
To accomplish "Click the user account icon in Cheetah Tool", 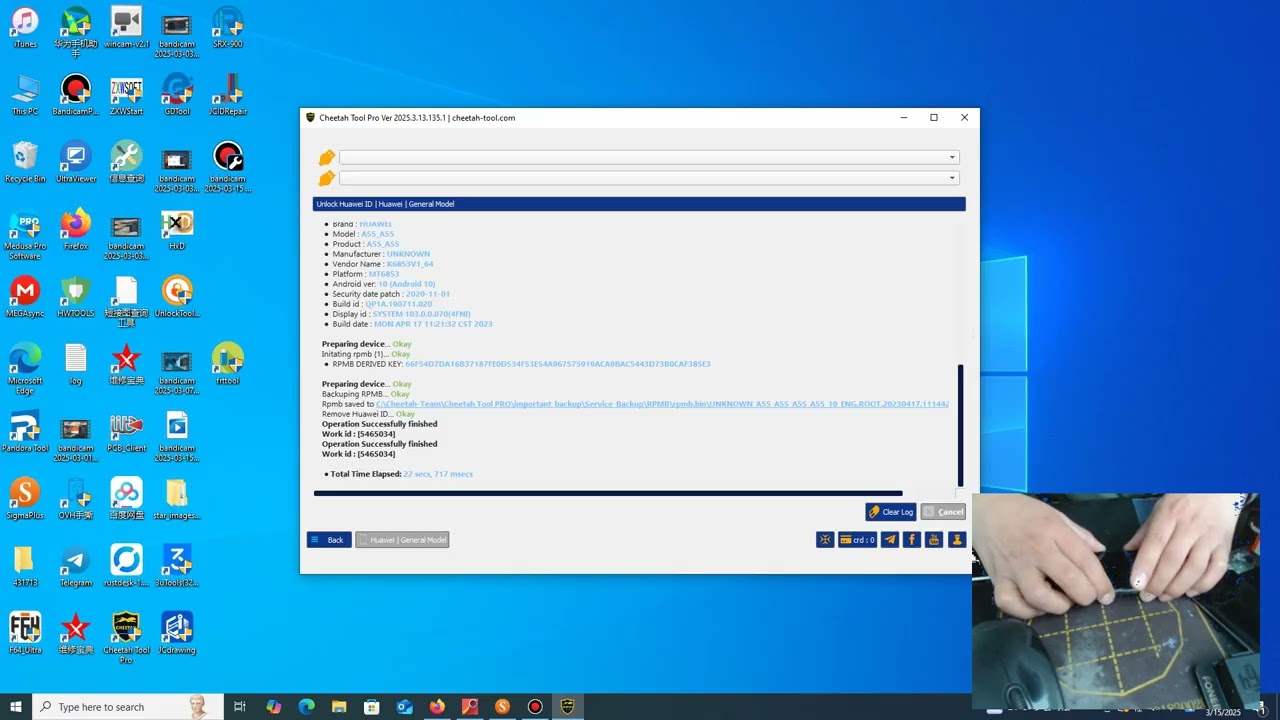I will point(957,540).
